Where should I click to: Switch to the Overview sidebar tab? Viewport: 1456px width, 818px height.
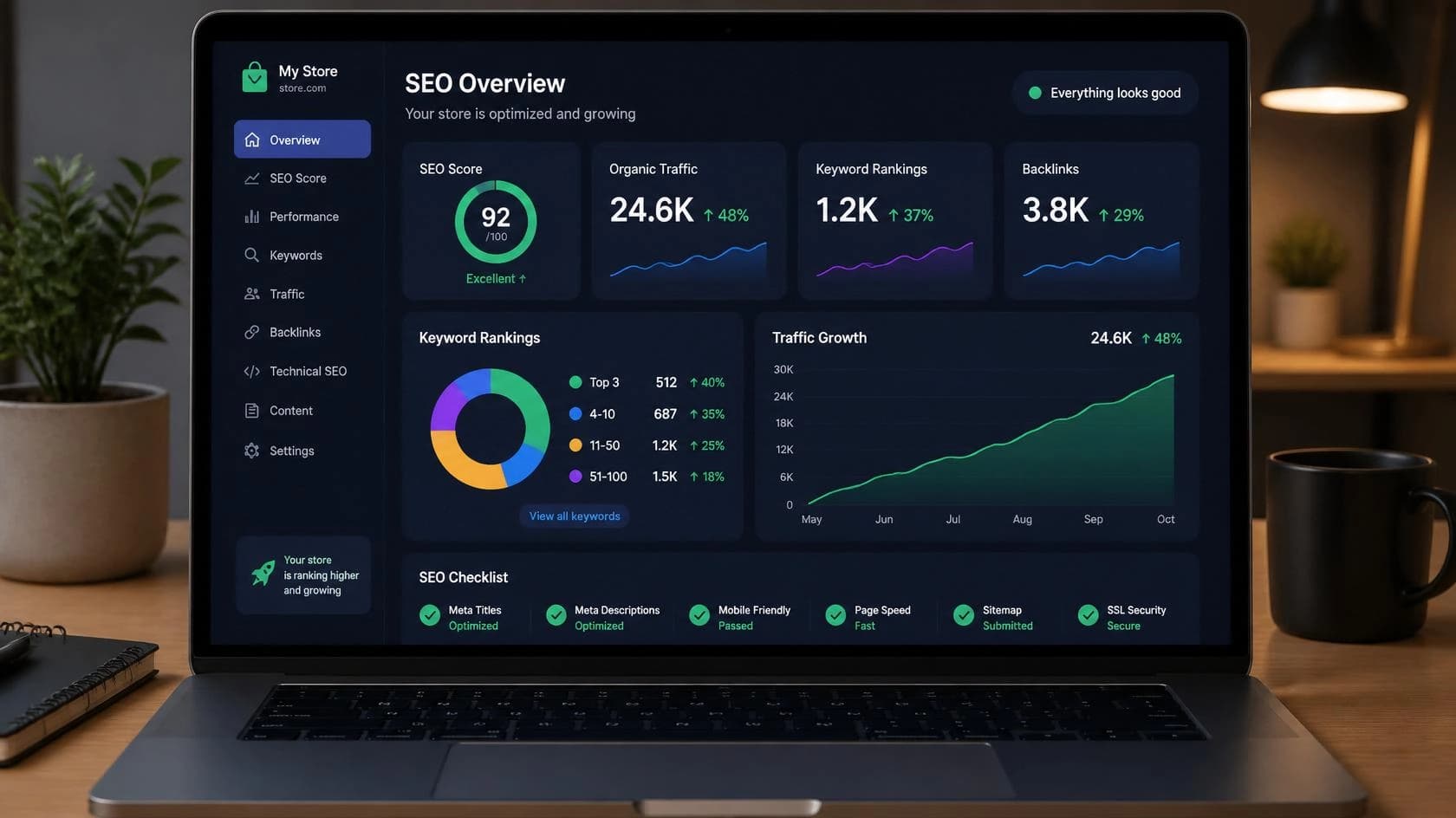(302, 140)
